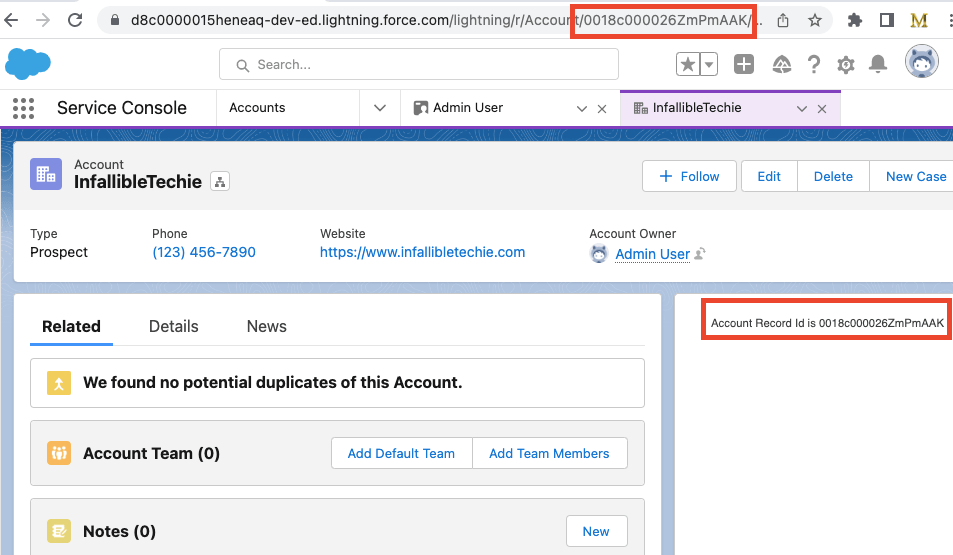
Task: Click the share page icon in address bar
Action: click(x=783, y=21)
